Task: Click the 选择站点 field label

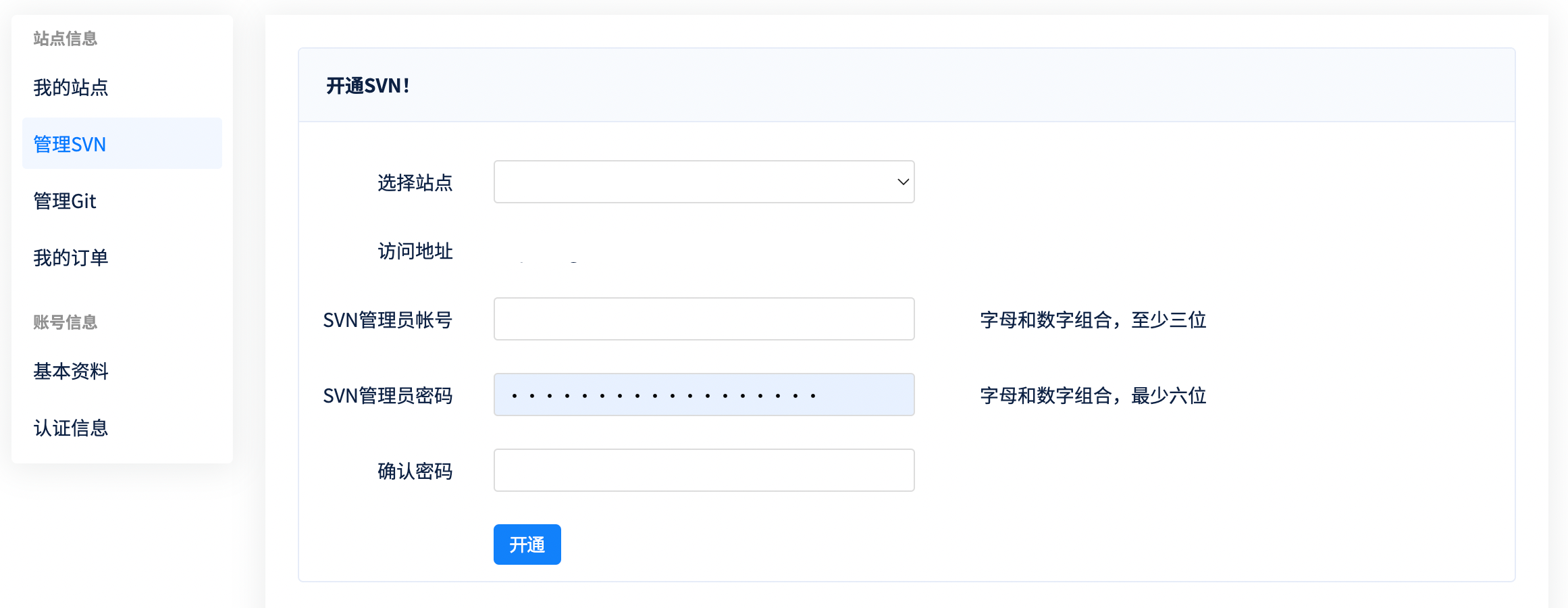Action: 415,183
